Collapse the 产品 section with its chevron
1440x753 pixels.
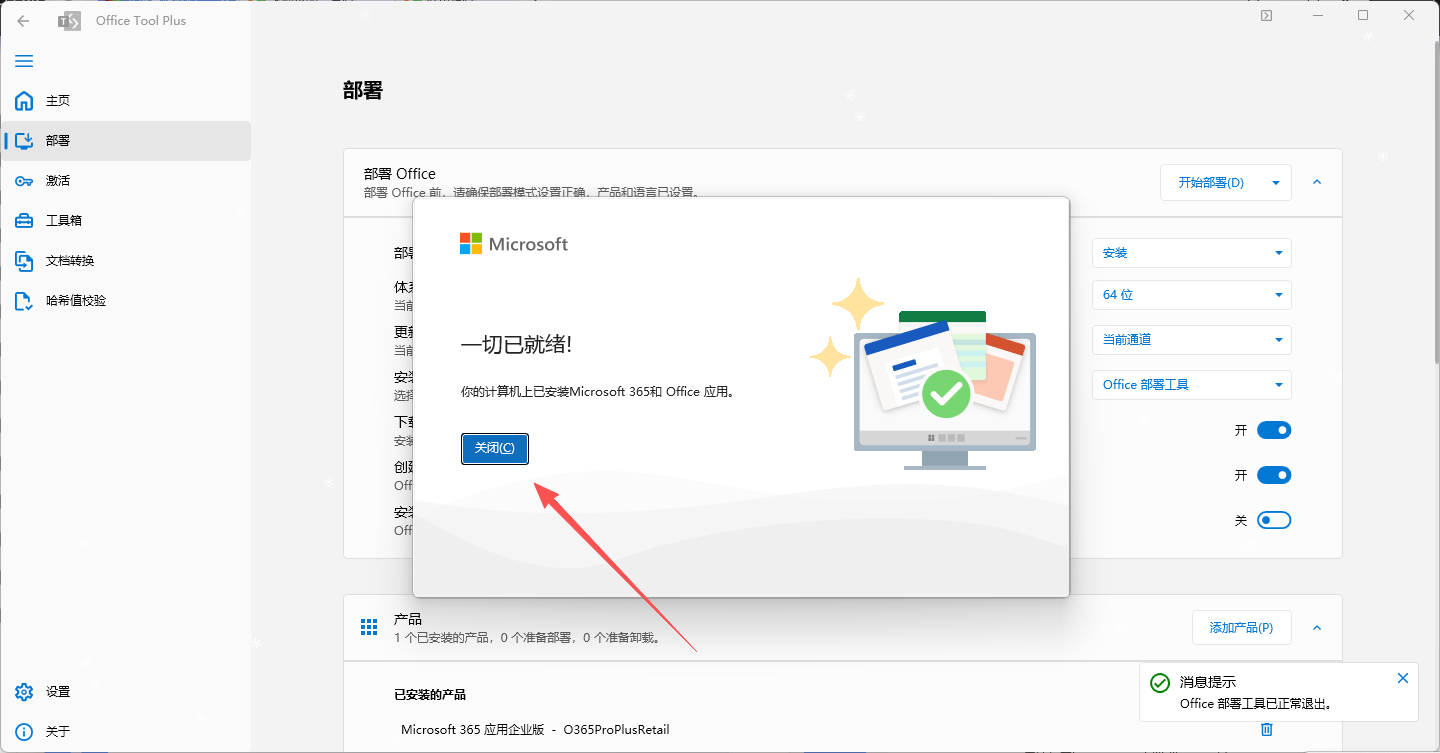(1316, 627)
